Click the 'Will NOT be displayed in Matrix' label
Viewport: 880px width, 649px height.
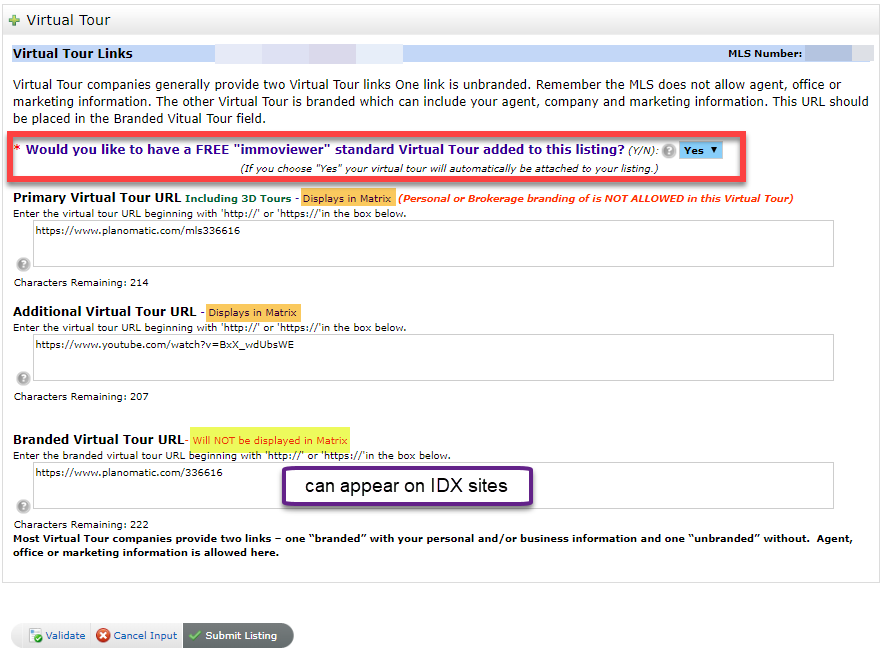[x=269, y=440]
